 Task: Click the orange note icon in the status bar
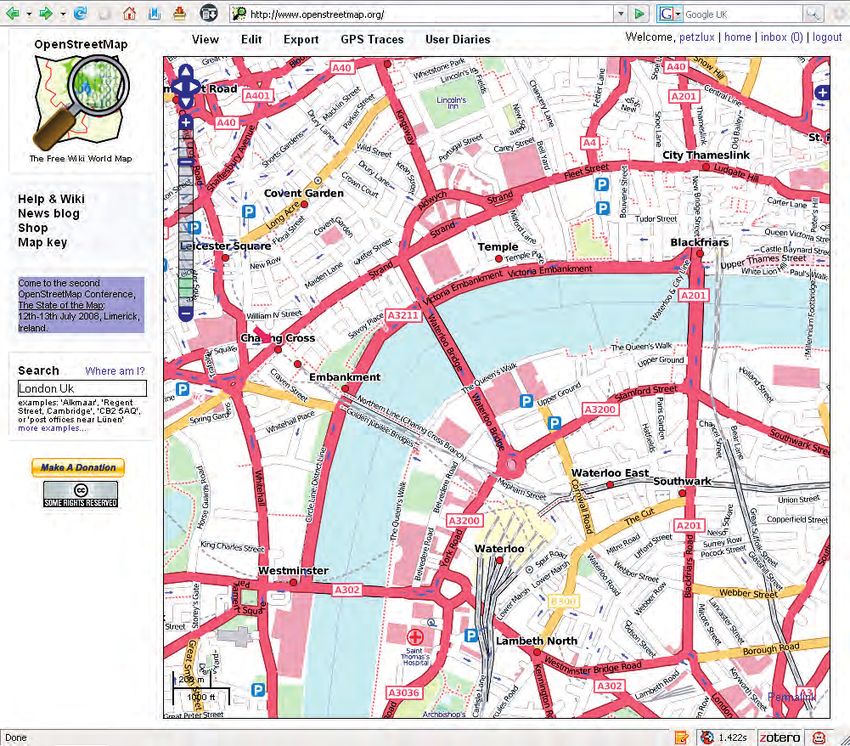pyautogui.click(x=681, y=737)
